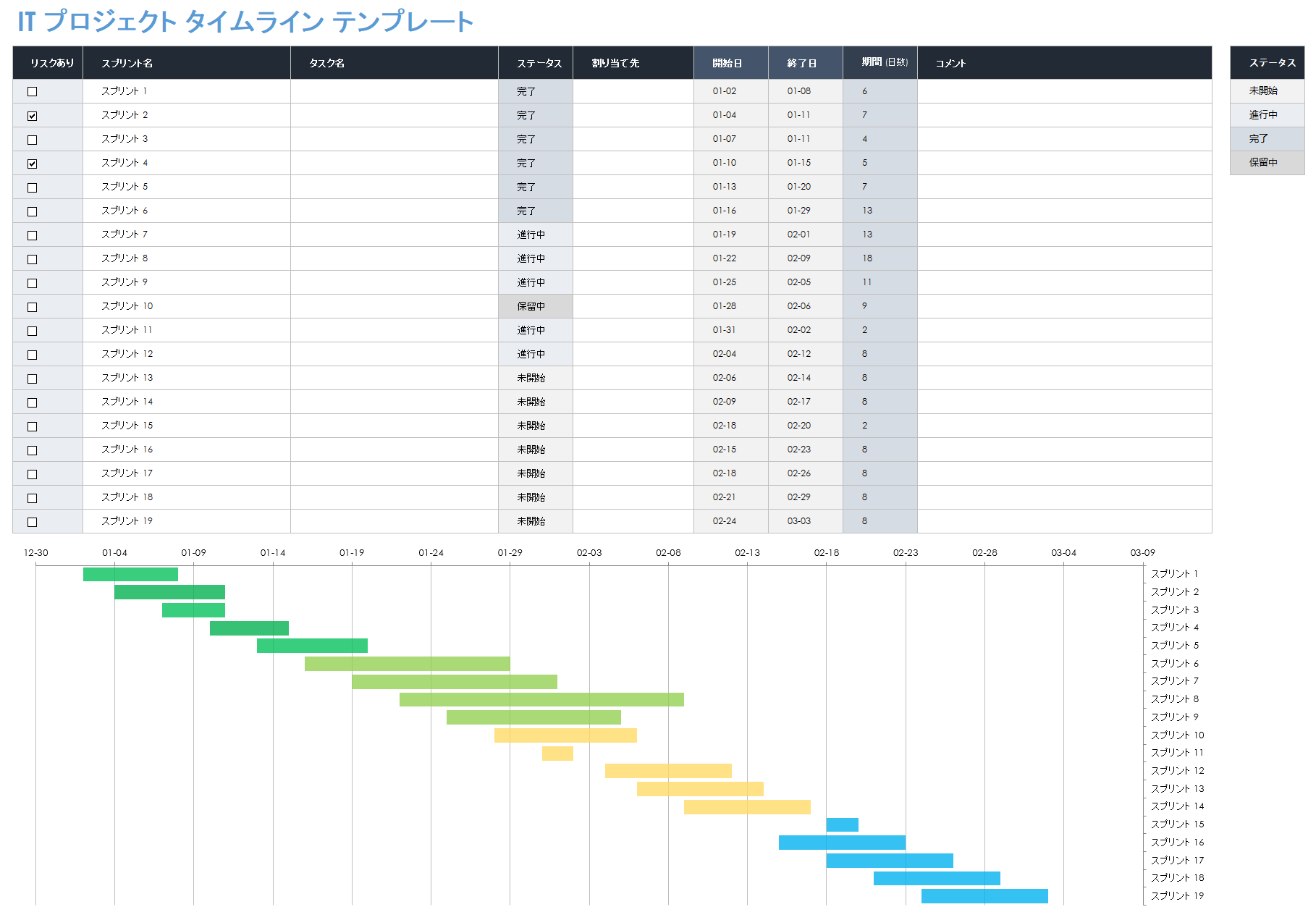Click the スプリント 17 name cell
This screenshot has height=920, width=1316.
187,473
